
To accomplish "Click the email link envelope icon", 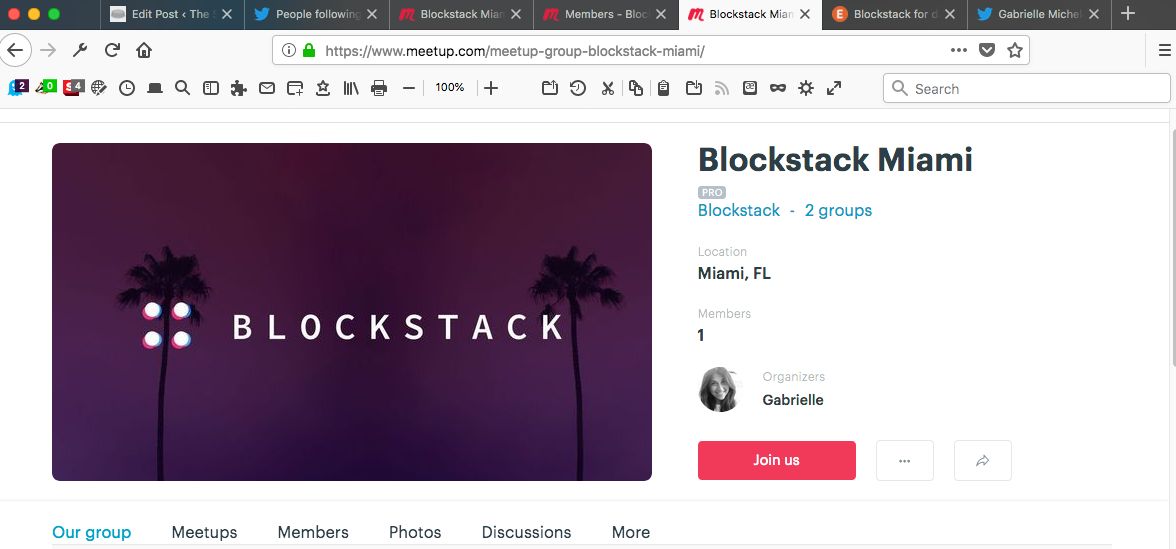I will pyautogui.click(x=267, y=88).
